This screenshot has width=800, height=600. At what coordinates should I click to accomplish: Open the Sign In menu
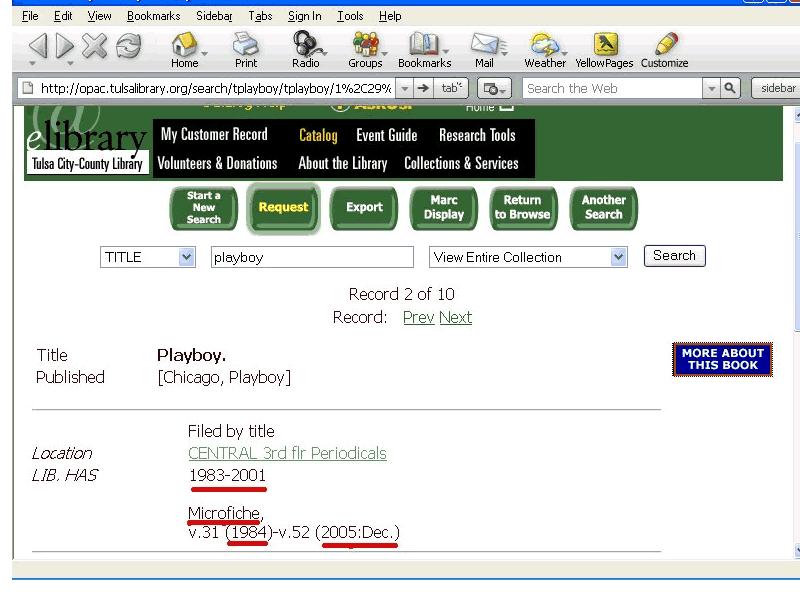(305, 16)
